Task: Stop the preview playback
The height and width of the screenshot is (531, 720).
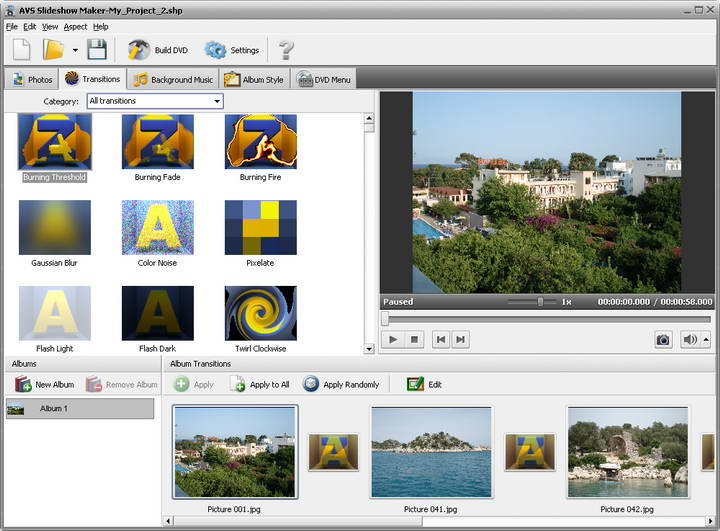Action: (414, 339)
